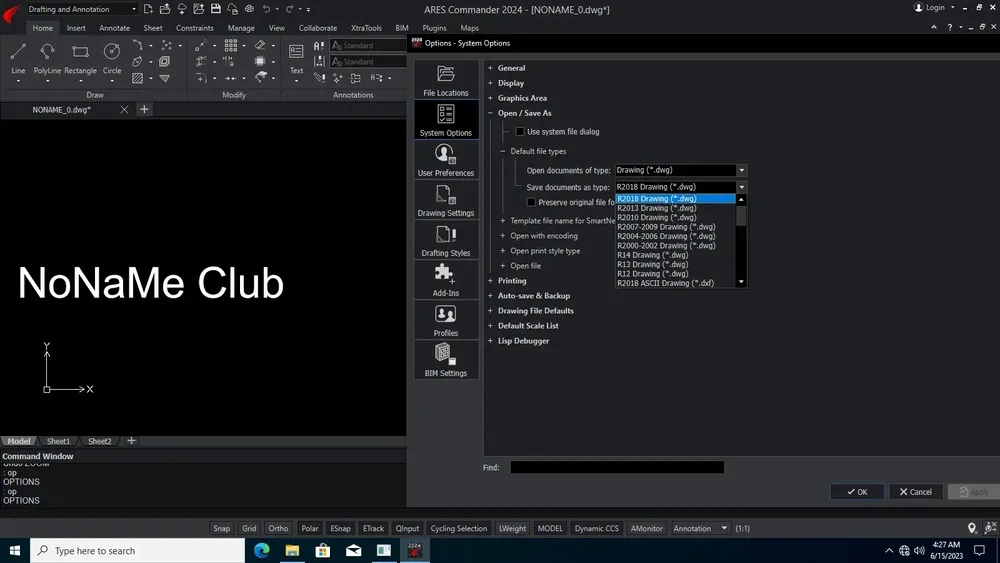Collapse the Open / Save As section

point(490,113)
